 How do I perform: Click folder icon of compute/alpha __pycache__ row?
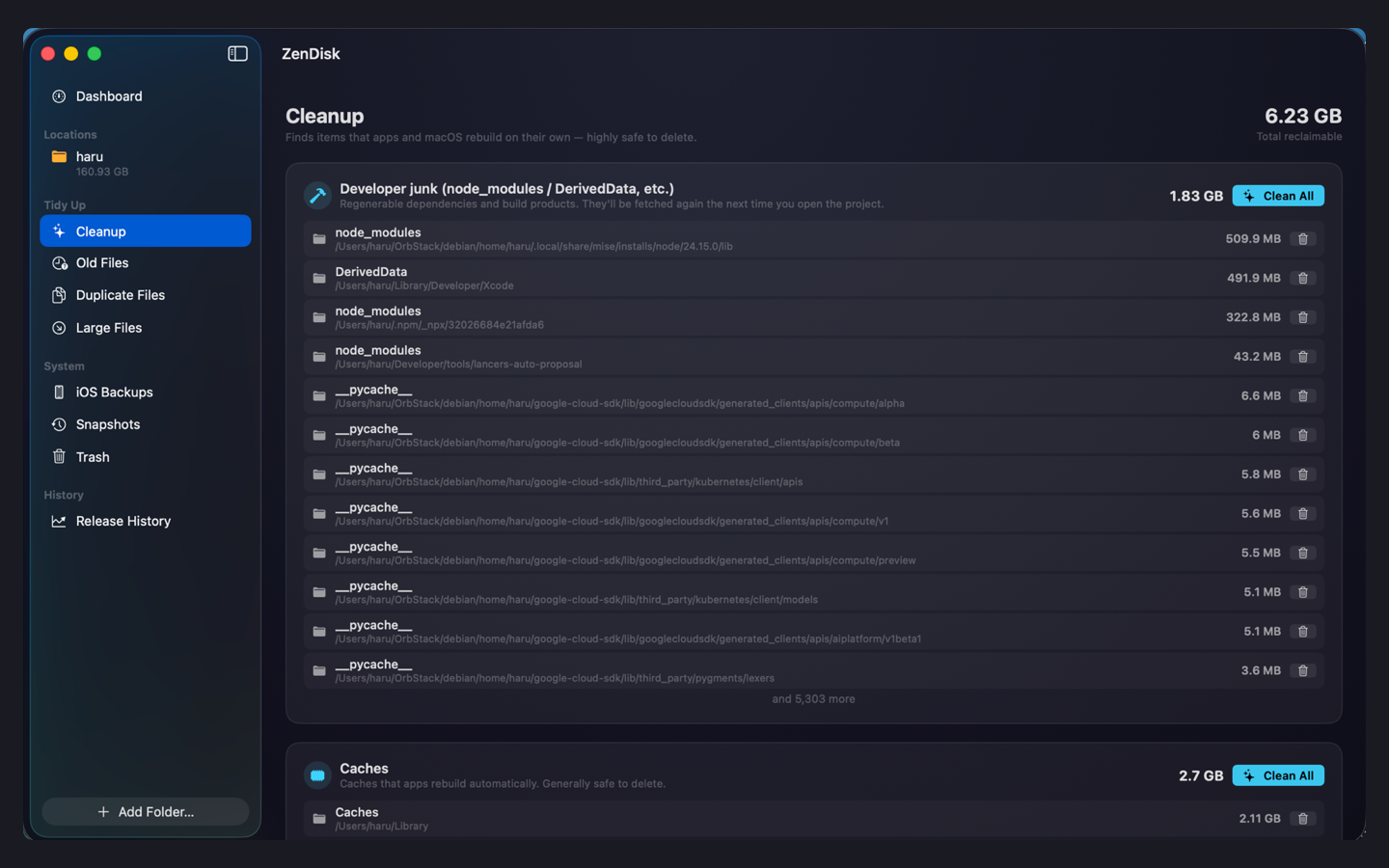click(319, 396)
